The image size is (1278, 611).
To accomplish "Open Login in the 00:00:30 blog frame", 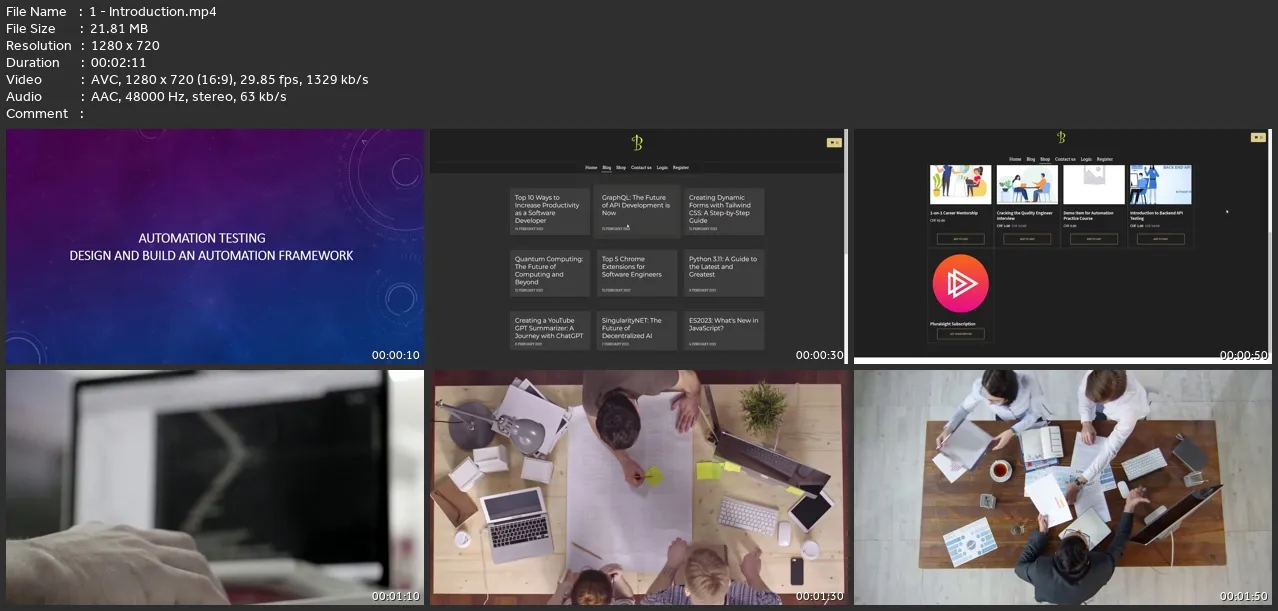I will point(662,168).
